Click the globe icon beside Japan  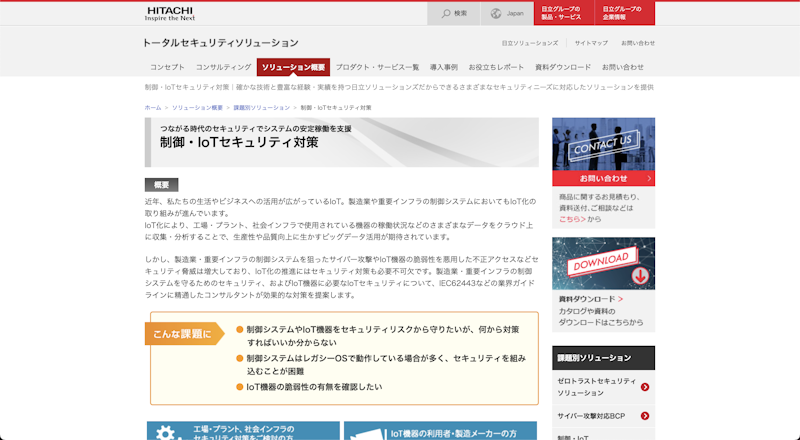click(x=497, y=13)
